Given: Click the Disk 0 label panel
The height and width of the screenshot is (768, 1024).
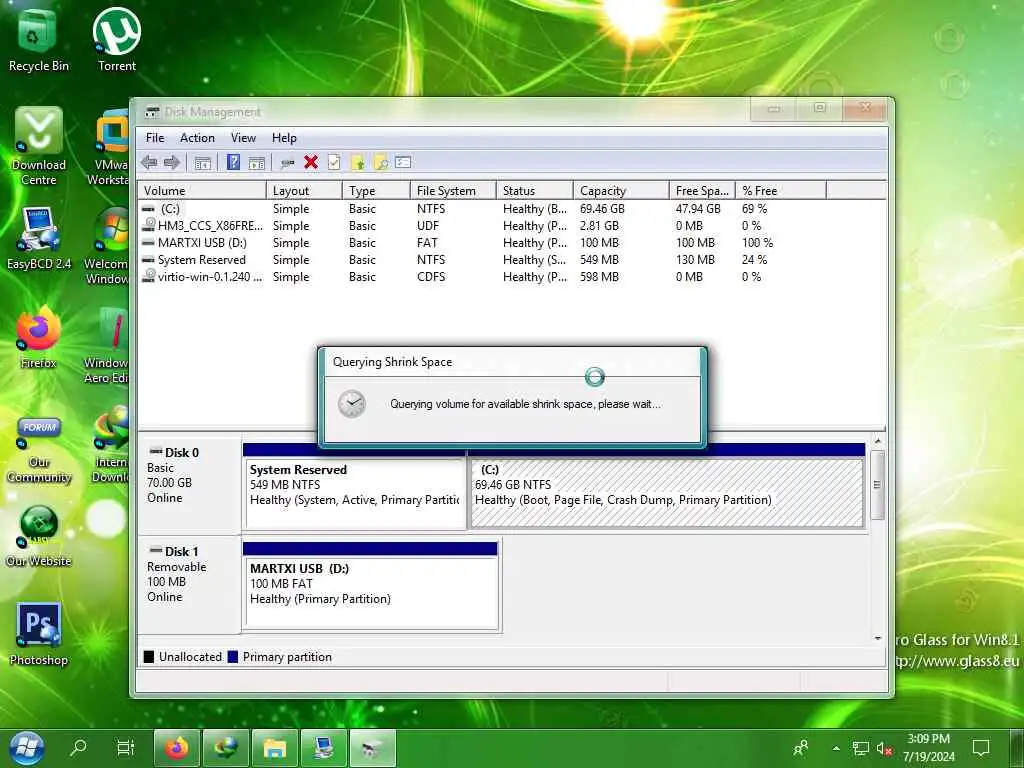Looking at the screenshot, I should pos(189,485).
